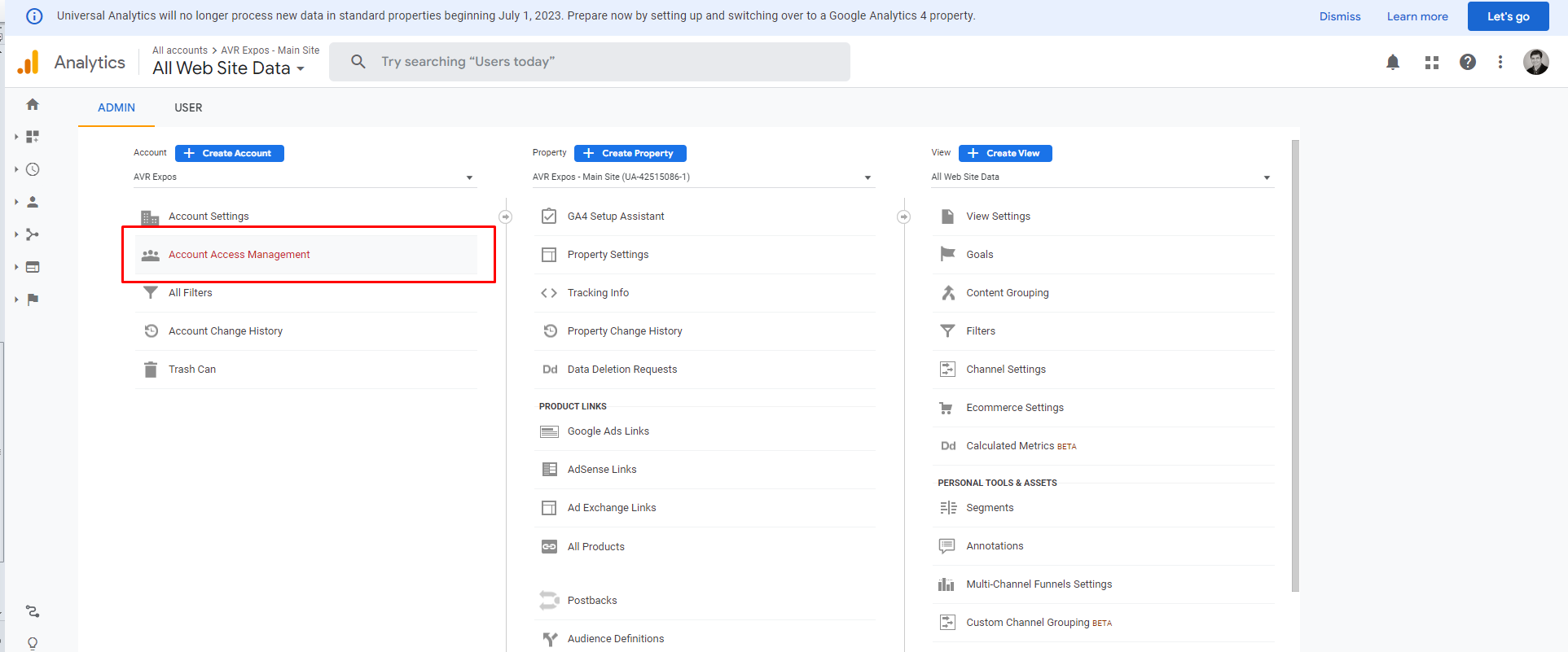Open the user profile avatar
The width and height of the screenshot is (1568, 652).
click(x=1536, y=62)
